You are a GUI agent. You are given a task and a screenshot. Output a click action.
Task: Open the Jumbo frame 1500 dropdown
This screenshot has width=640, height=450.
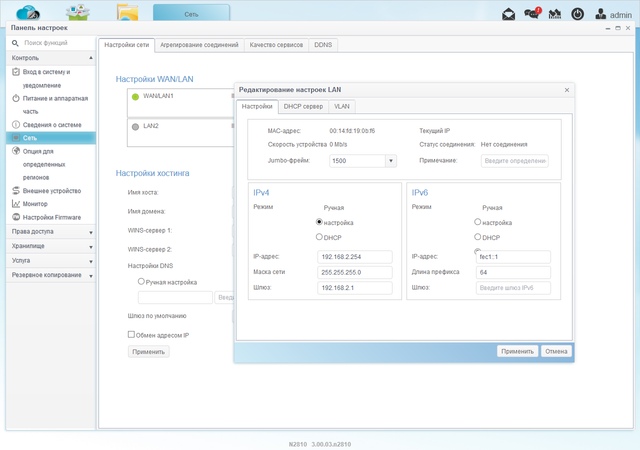coord(391,161)
